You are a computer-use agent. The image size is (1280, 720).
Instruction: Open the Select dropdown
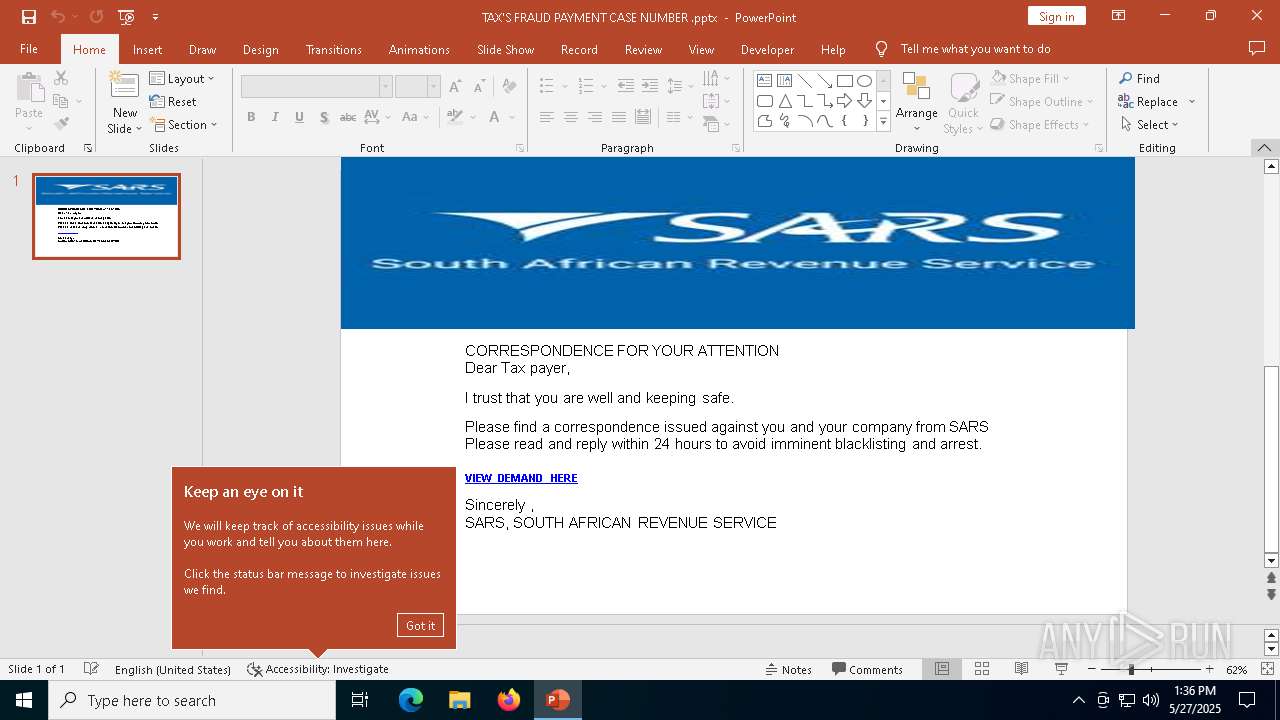pyautogui.click(x=1149, y=124)
